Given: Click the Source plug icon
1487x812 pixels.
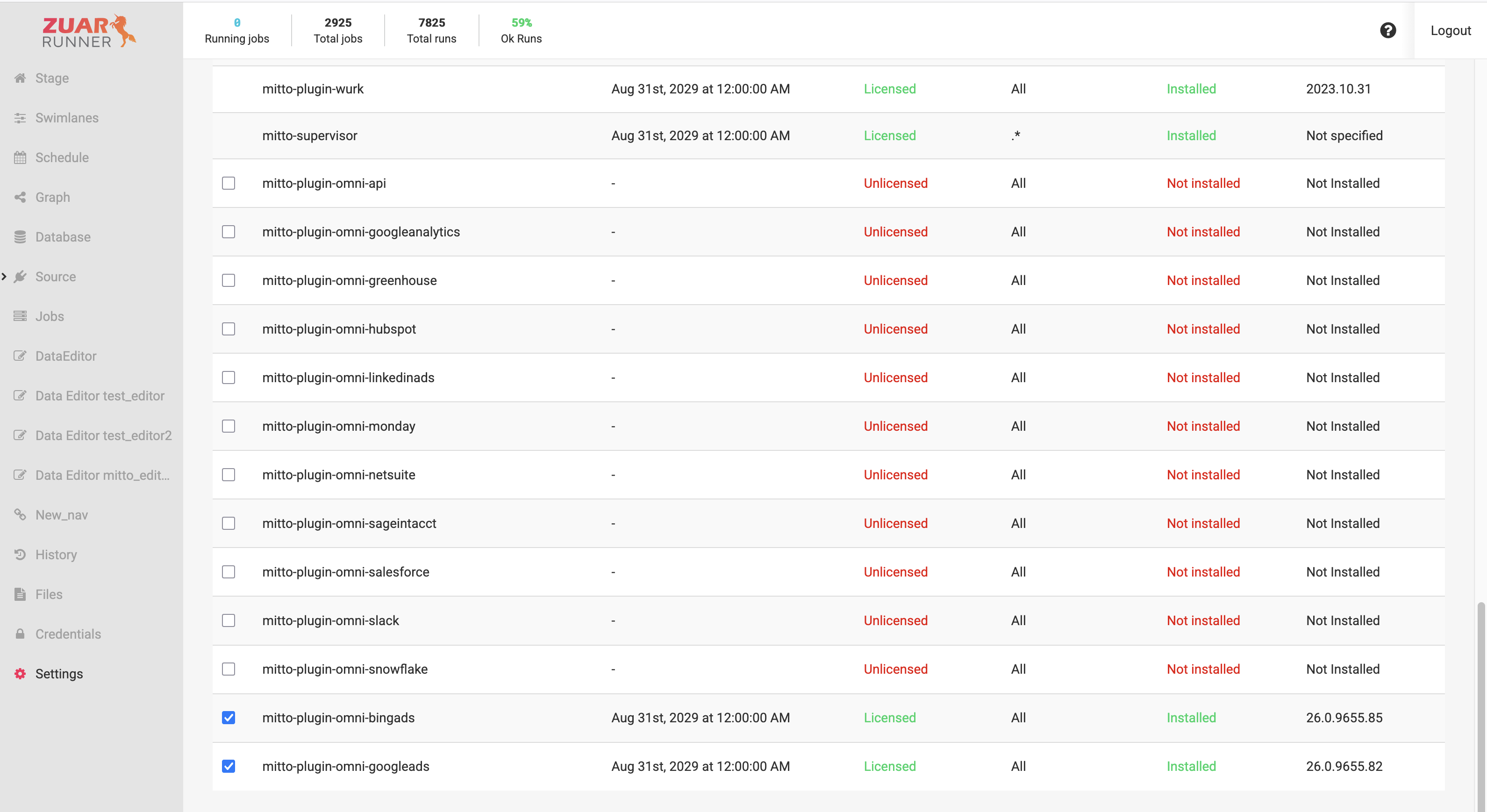Looking at the screenshot, I should (20, 277).
